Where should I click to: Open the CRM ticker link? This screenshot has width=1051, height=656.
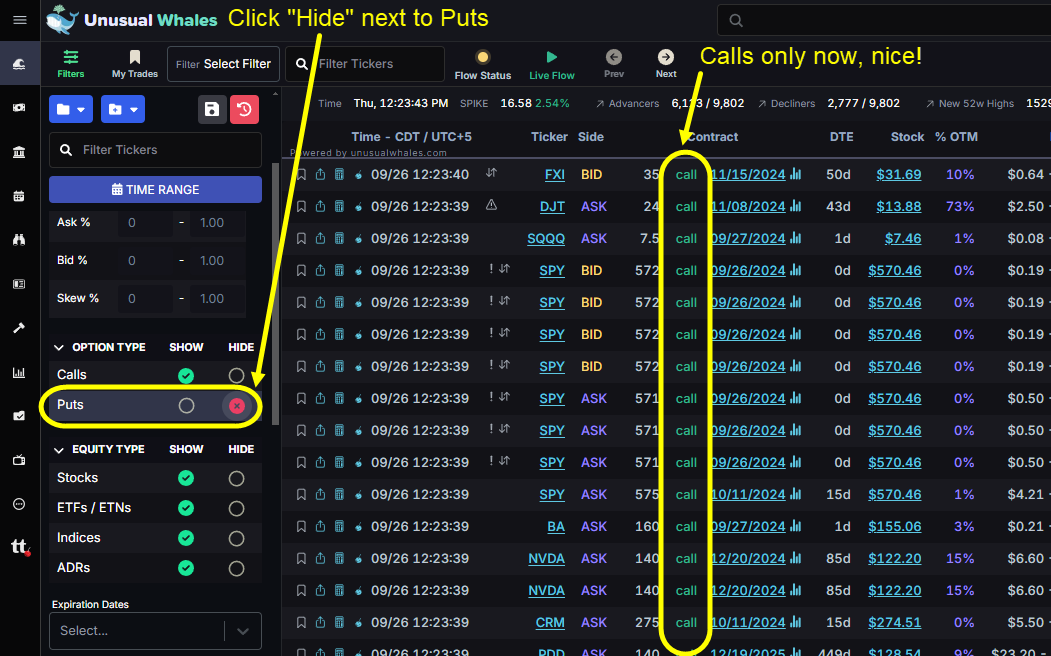coord(550,622)
